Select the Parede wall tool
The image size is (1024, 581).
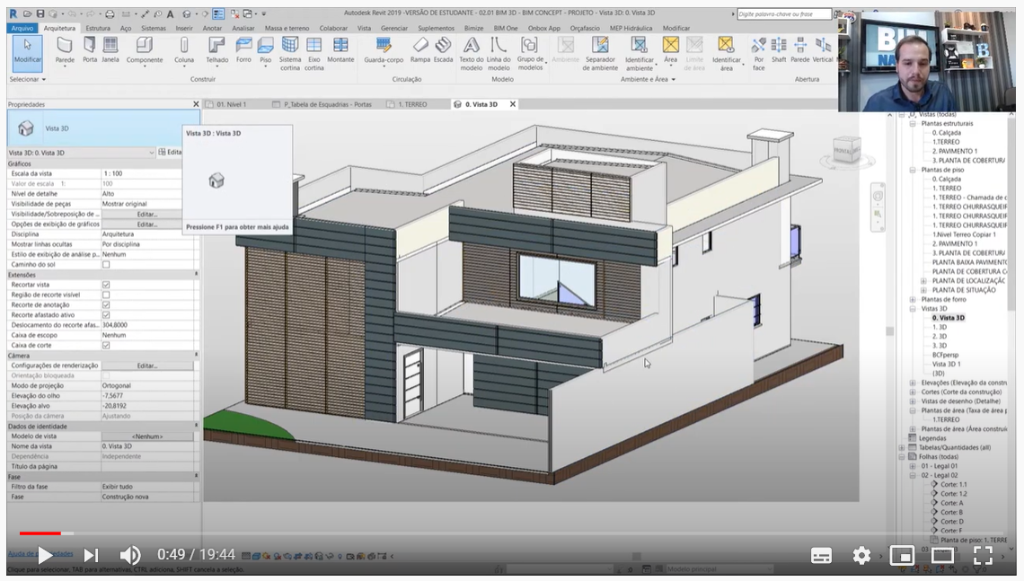click(x=65, y=50)
